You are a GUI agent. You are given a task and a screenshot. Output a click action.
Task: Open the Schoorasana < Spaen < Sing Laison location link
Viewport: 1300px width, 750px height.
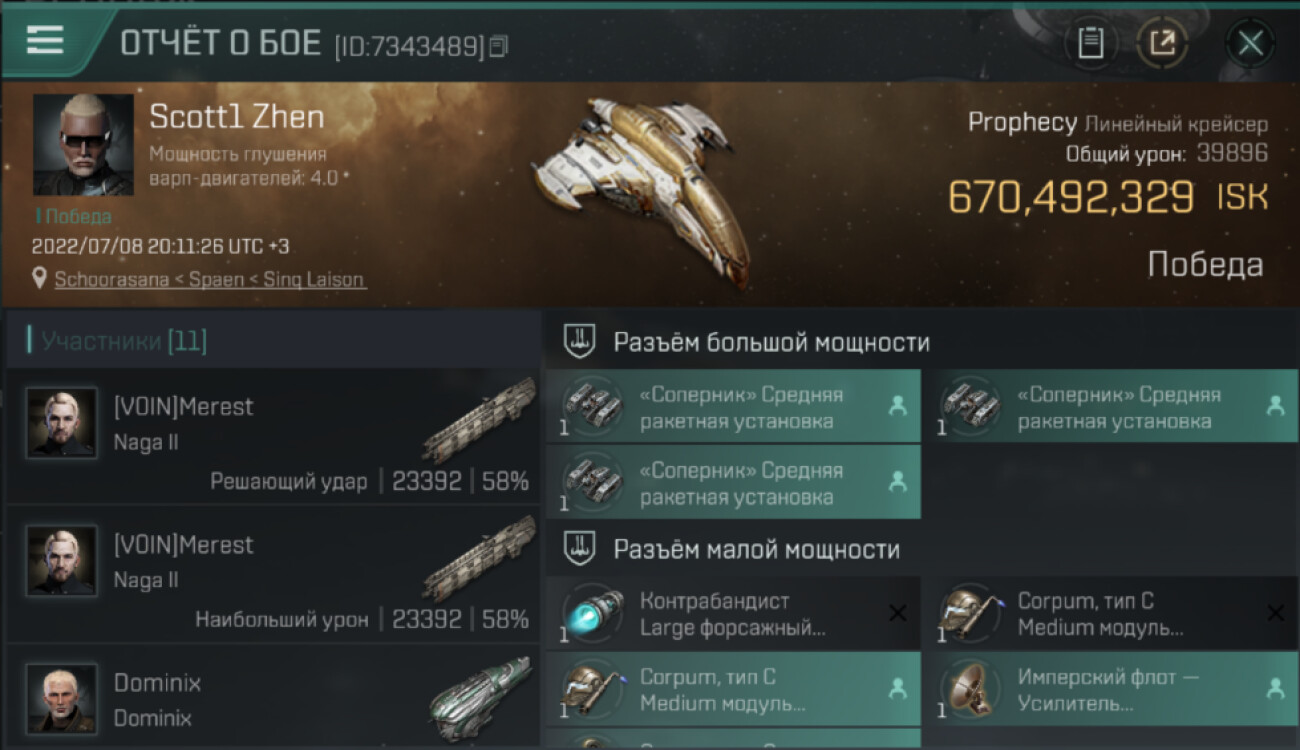pyautogui.click(x=210, y=280)
